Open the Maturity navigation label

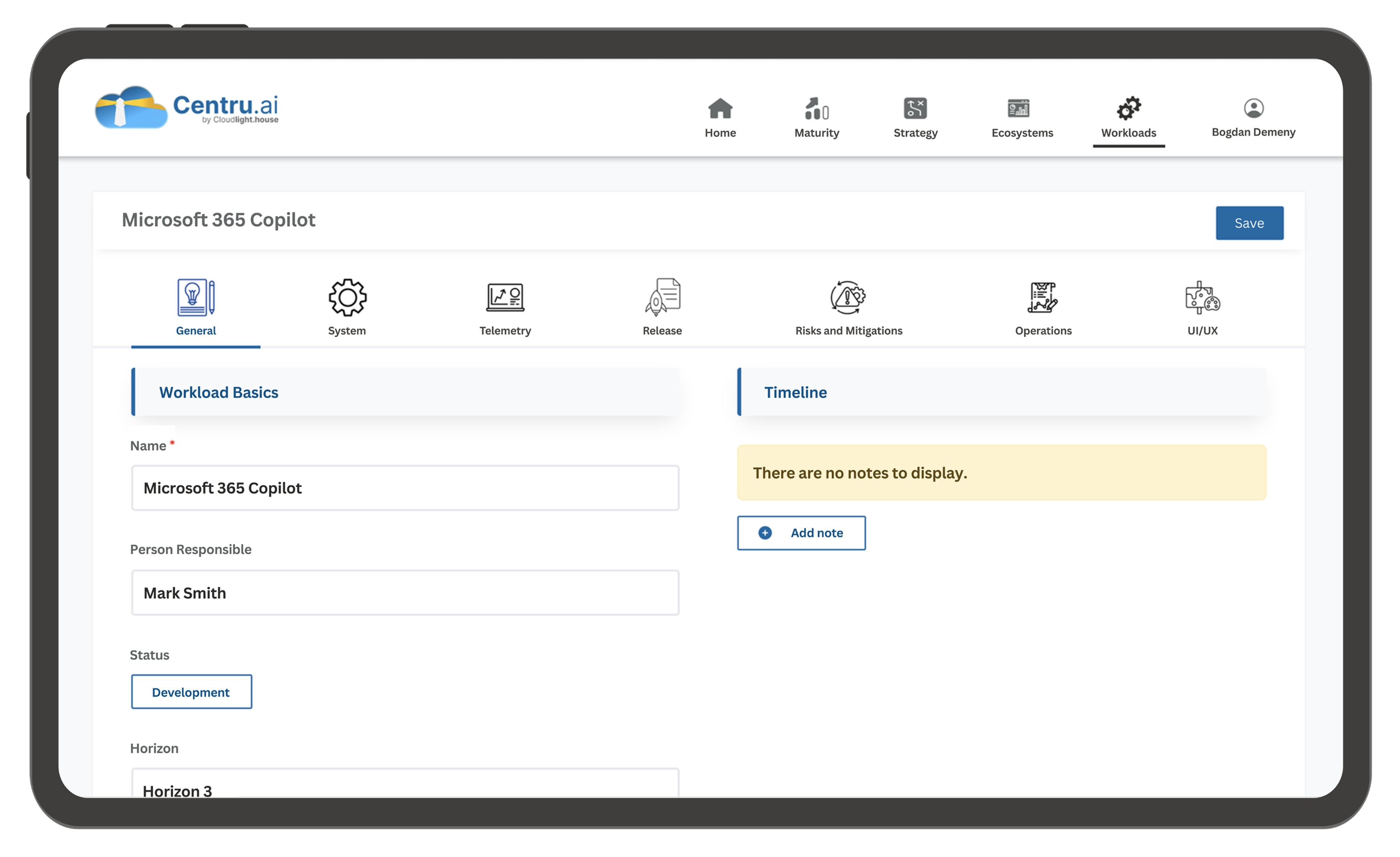point(817,133)
